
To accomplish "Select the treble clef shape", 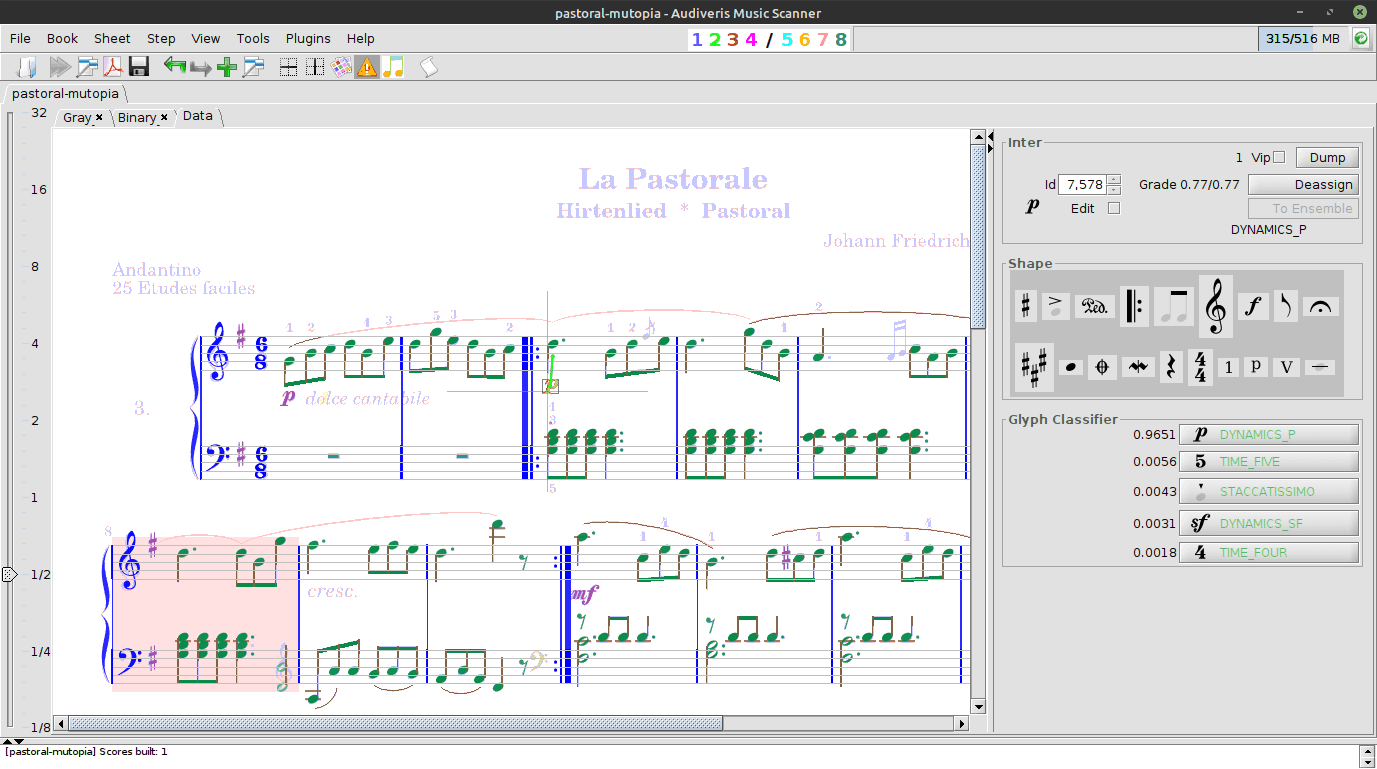I will (1216, 306).
